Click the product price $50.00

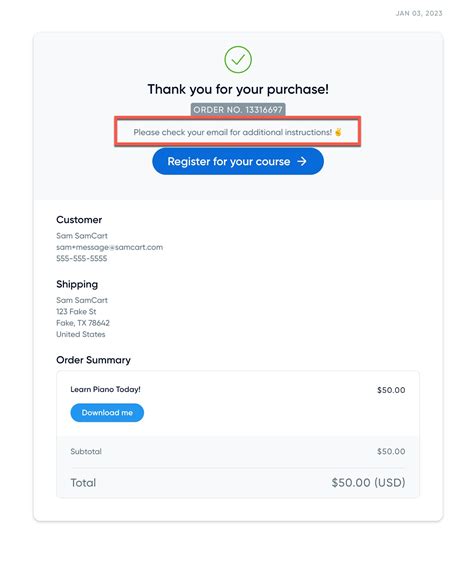click(x=391, y=390)
